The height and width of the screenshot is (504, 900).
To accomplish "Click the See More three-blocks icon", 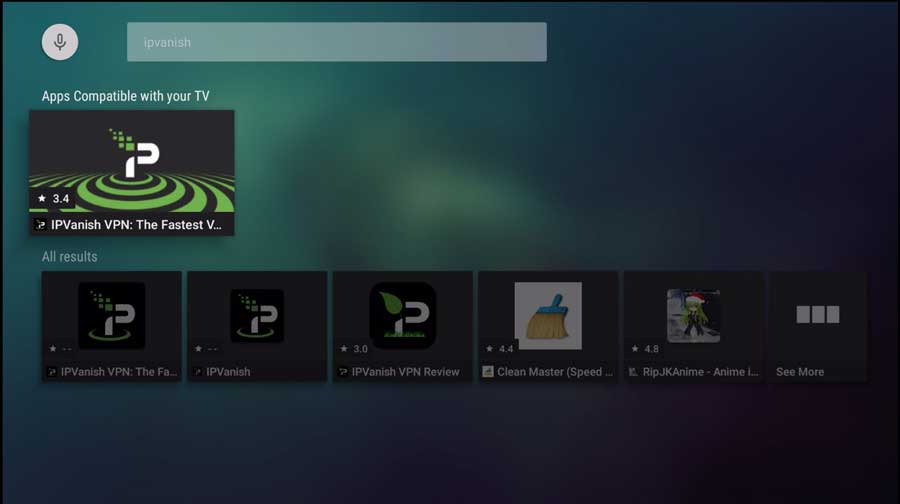I will coord(818,314).
